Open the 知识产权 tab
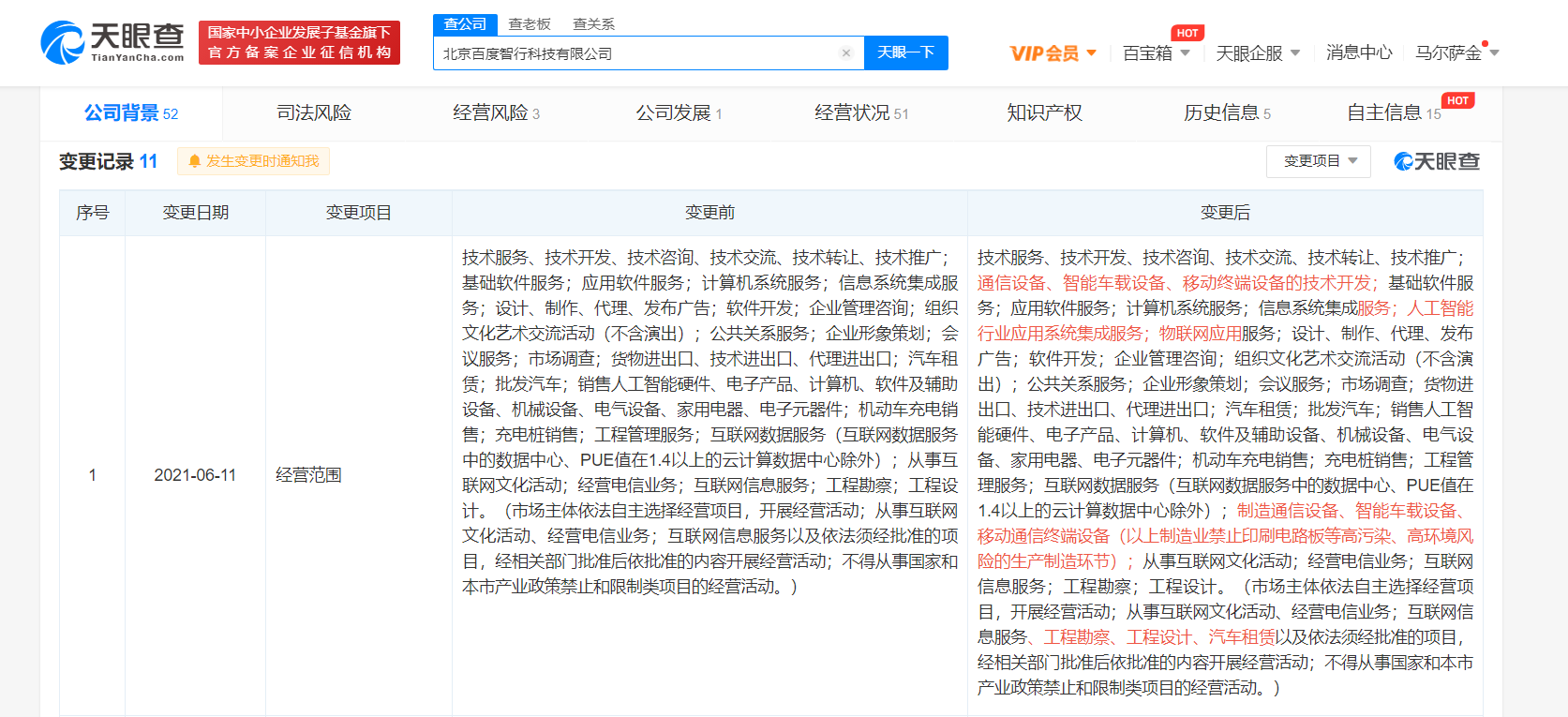 [1044, 113]
